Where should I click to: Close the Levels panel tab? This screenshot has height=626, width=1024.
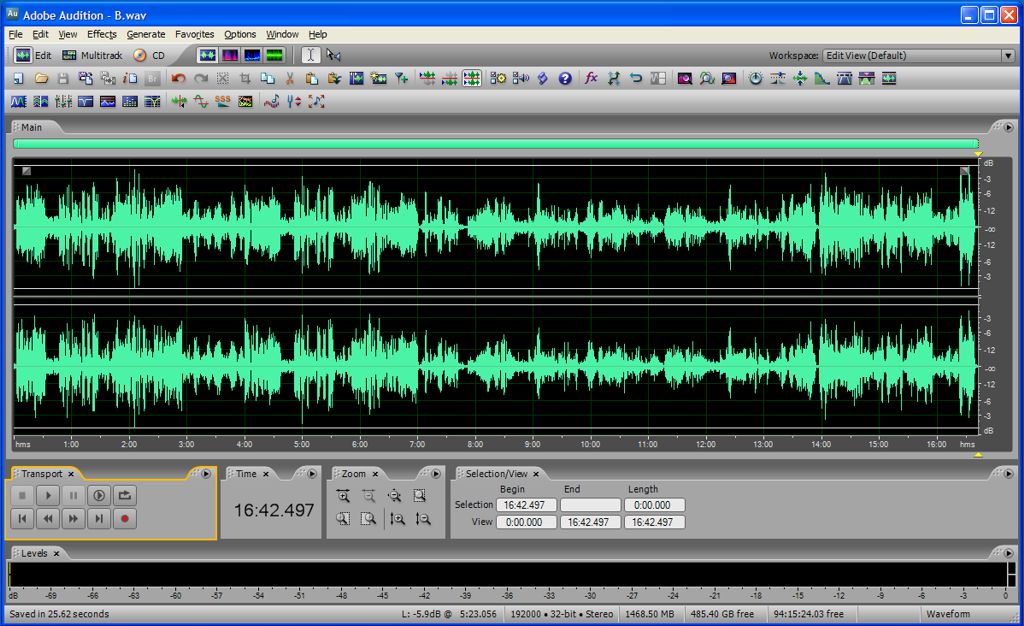click(x=56, y=553)
